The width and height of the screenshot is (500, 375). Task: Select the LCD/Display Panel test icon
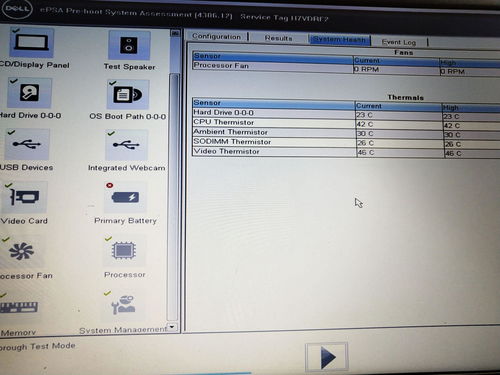pos(31,43)
